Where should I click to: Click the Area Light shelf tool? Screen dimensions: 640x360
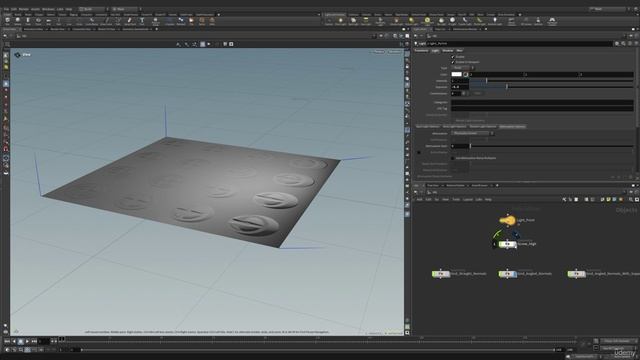click(366, 21)
